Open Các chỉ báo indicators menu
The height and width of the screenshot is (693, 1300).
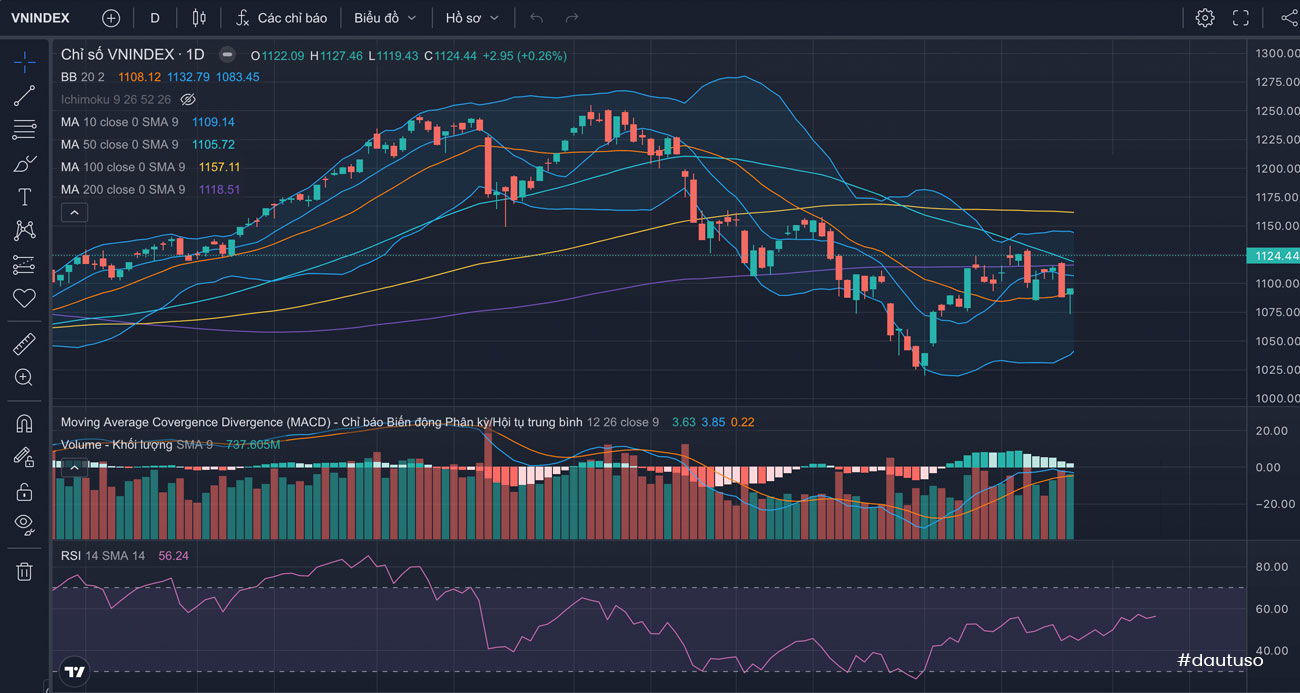(281, 18)
